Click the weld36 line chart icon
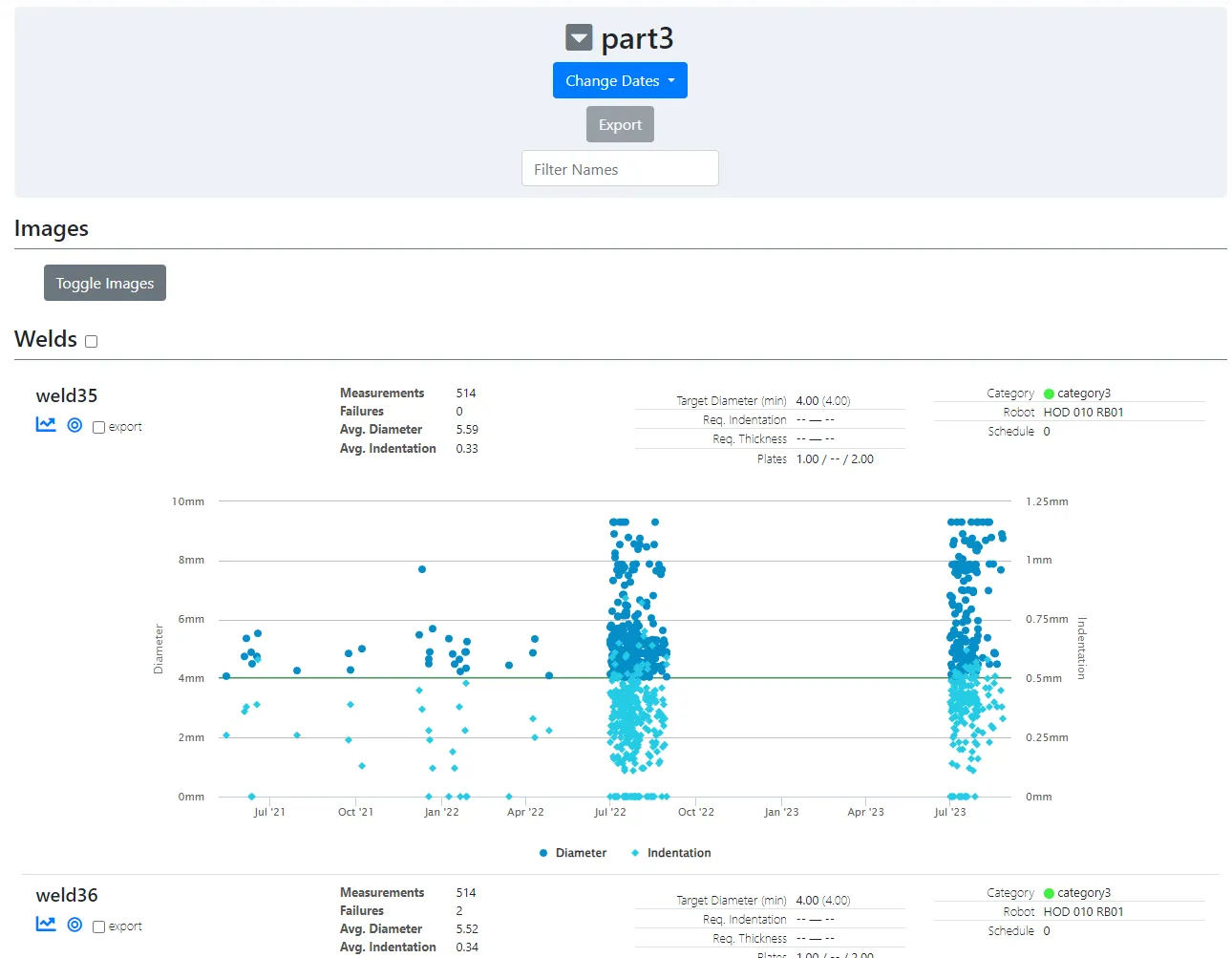 46,925
